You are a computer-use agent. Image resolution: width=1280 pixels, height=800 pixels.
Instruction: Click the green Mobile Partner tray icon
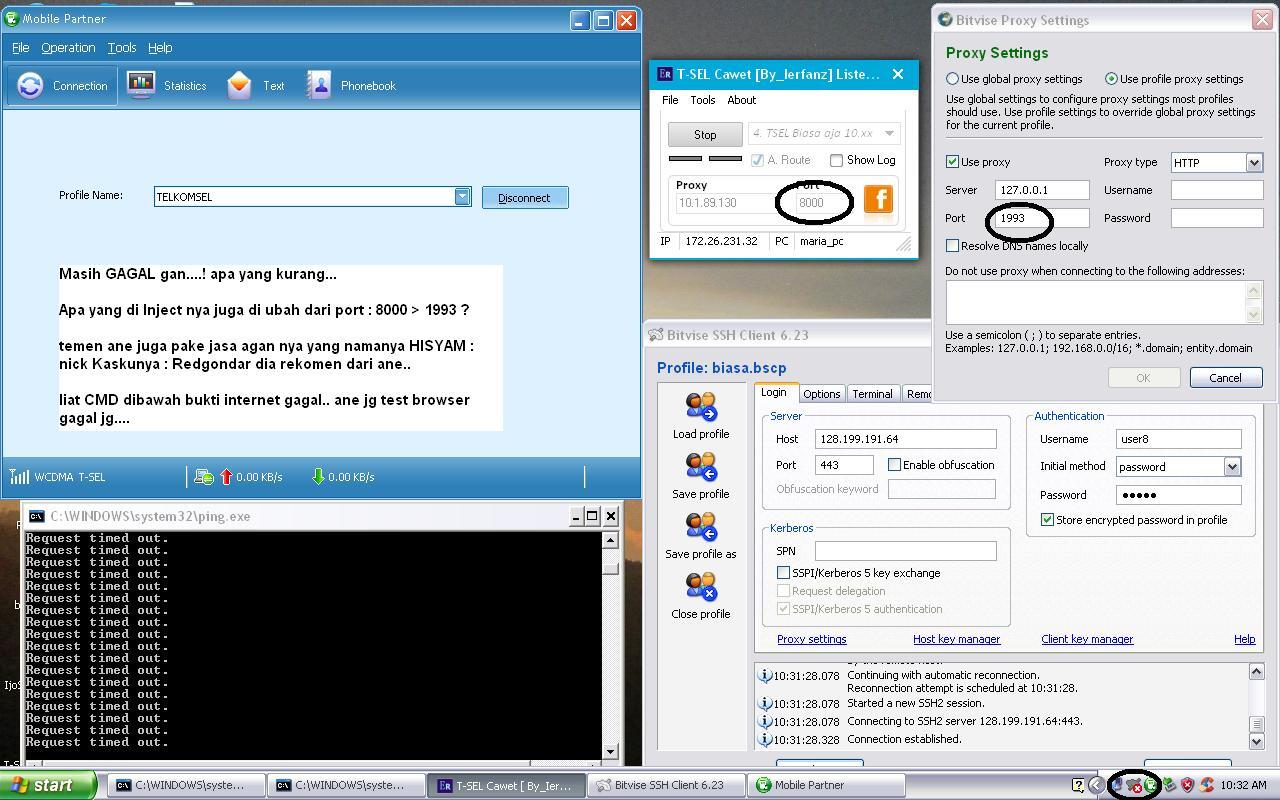pyautogui.click(x=1151, y=786)
